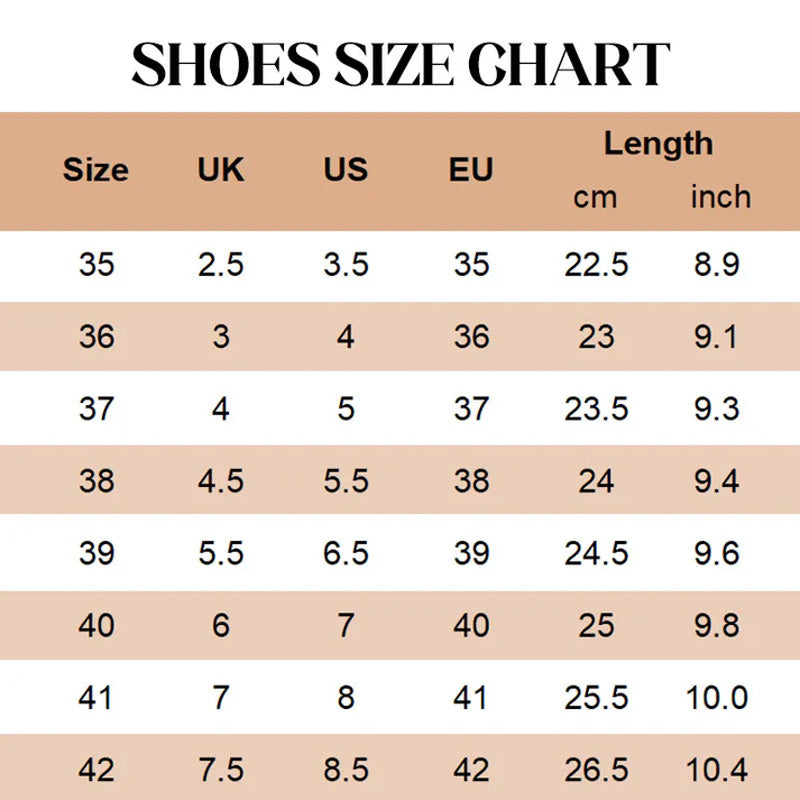Select the UK column header
The height and width of the screenshot is (800, 800).
point(220,169)
